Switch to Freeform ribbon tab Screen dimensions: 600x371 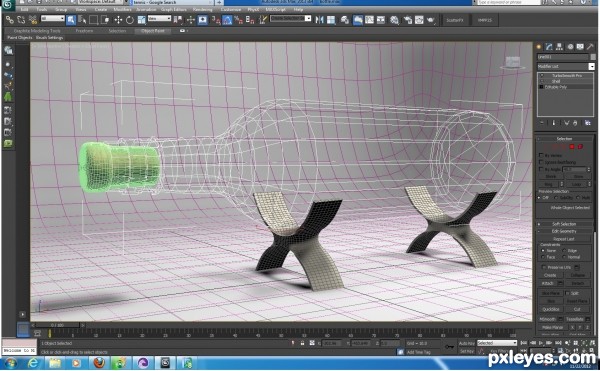click(84, 31)
